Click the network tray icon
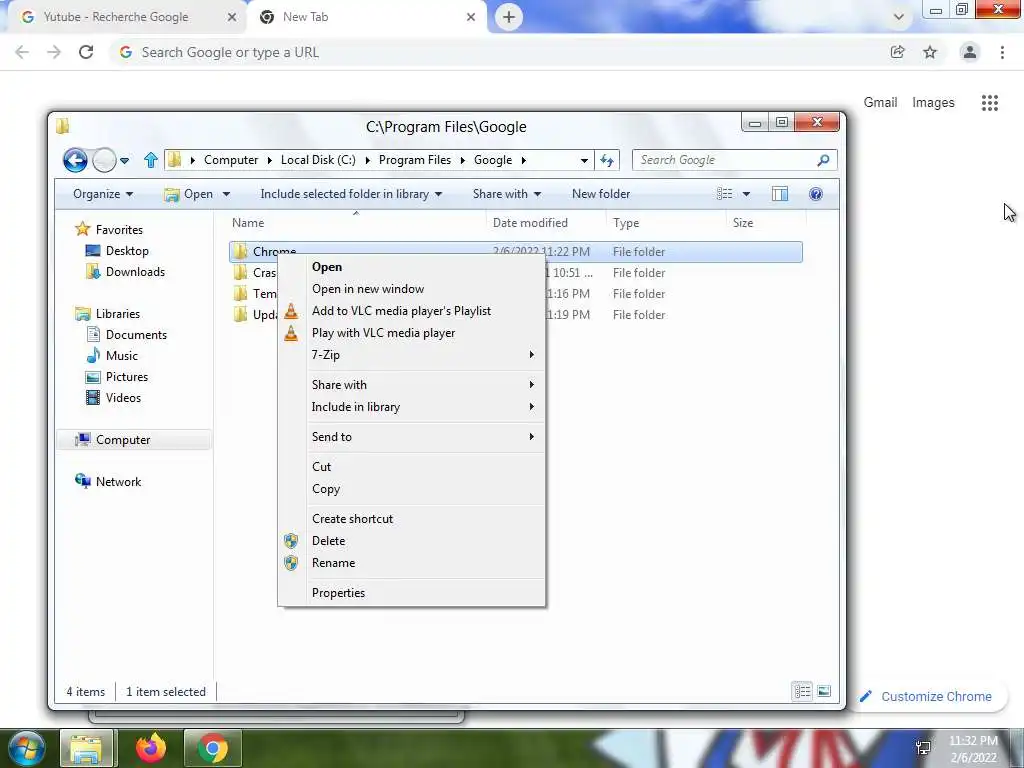The height and width of the screenshot is (768, 1024). pyautogui.click(x=924, y=748)
